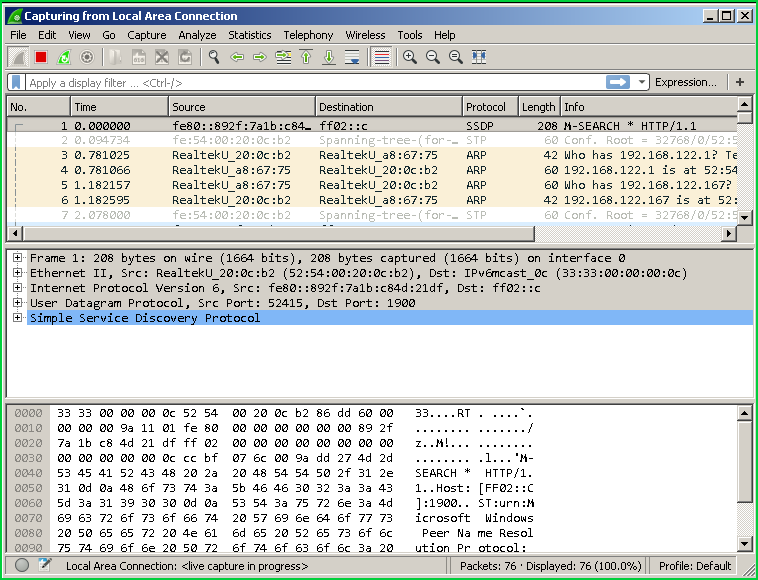Click the reload capture file icon
Viewport: 758px width, 580px height.
[185, 58]
